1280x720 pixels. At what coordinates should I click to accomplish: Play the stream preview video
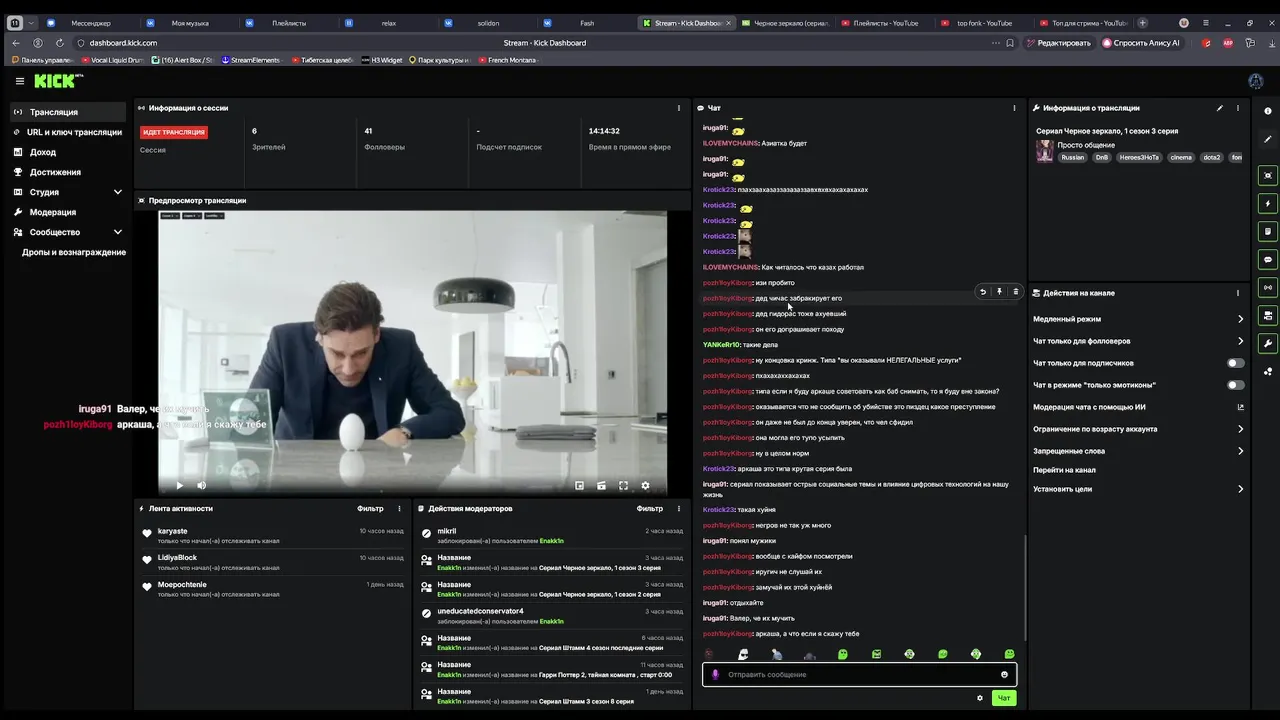coord(180,486)
